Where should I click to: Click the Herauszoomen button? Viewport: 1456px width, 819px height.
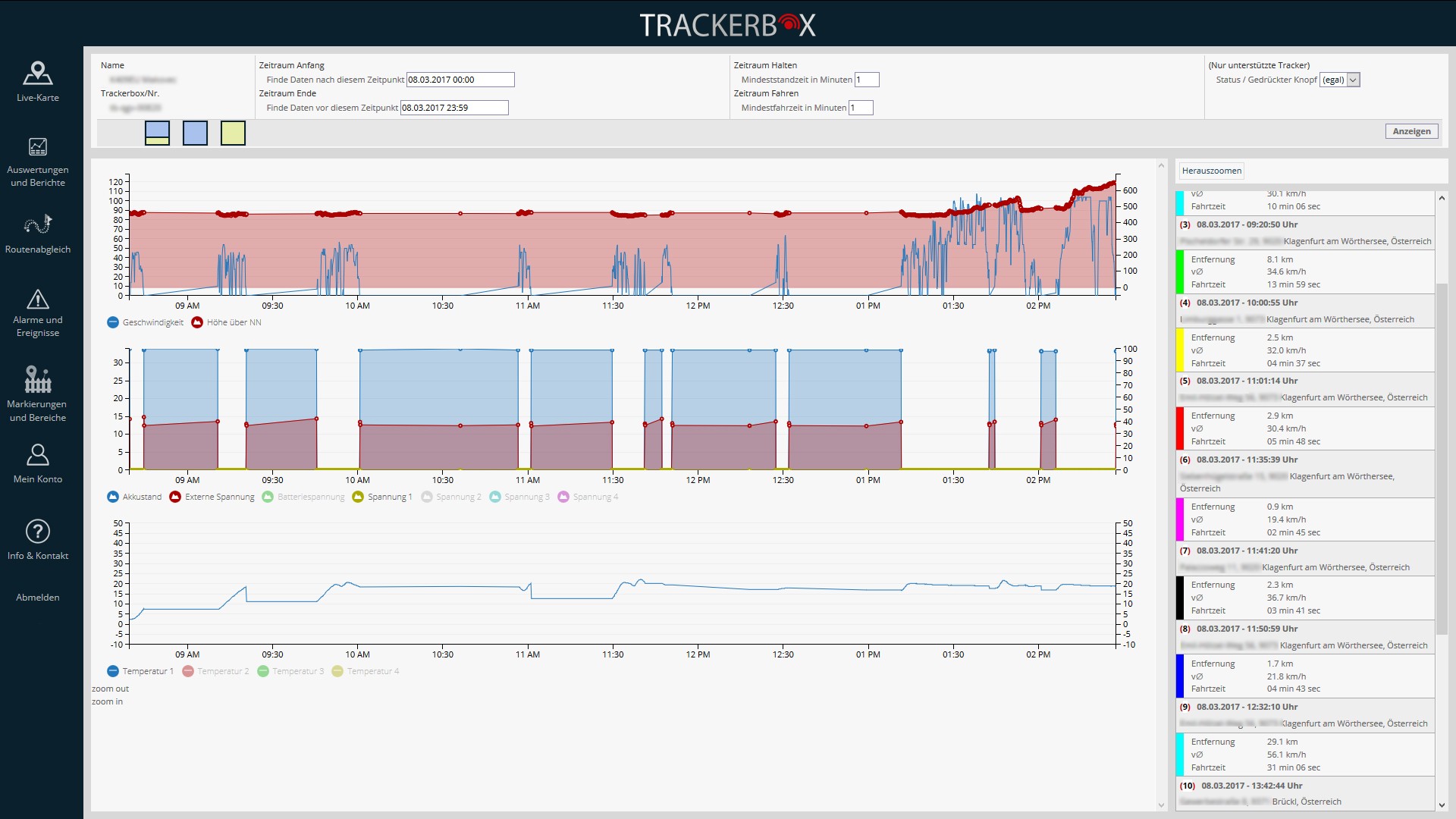click(1211, 171)
